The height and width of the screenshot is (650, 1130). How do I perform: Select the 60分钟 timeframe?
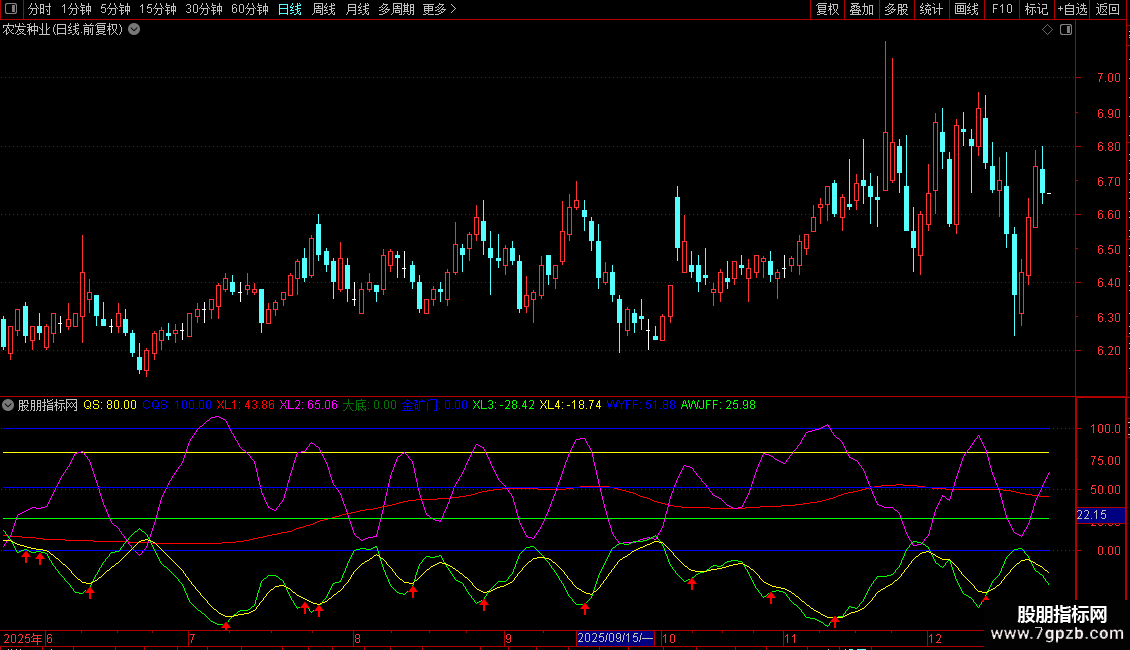[x=249, y=9]
